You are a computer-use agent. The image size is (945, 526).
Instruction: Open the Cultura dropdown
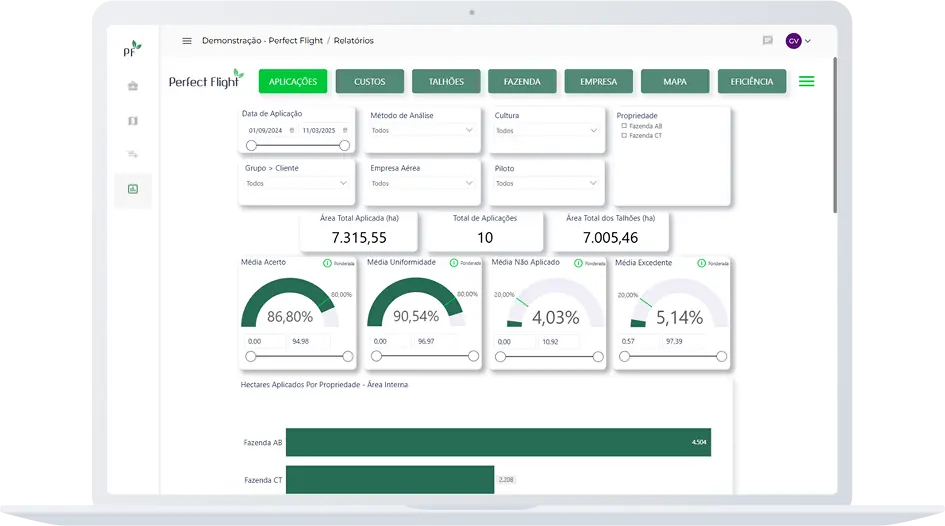[x=546, y=131]
